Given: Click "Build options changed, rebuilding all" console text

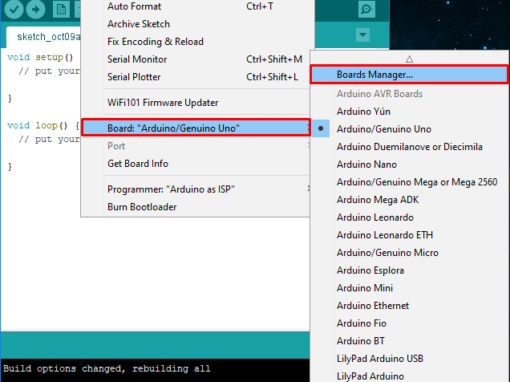Looking at the screenshot, I should click(x=107, y=369).
